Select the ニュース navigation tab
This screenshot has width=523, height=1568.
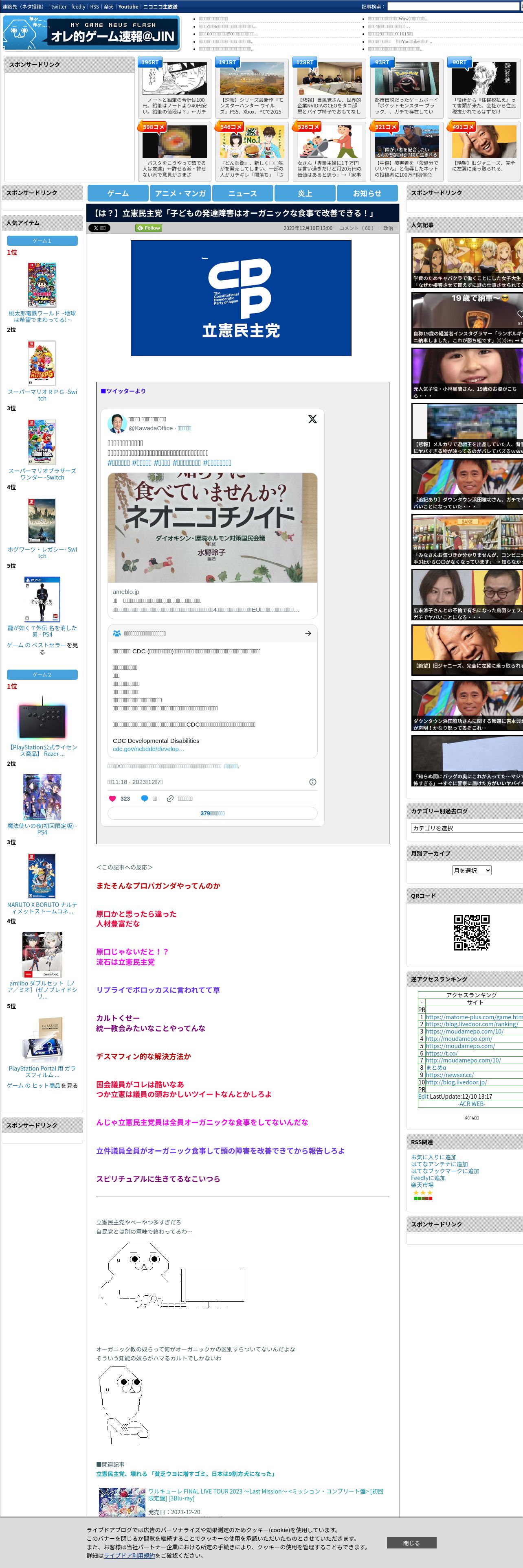[x=242, y=193]
